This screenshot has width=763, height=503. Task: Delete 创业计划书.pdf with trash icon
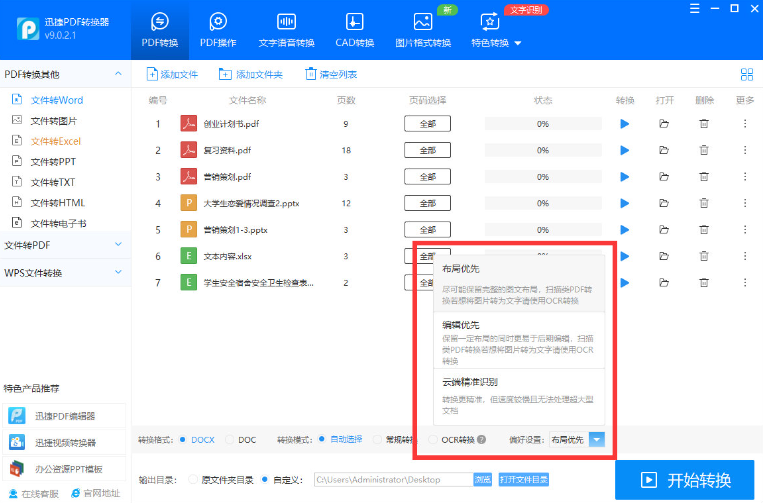pos(704,124)
